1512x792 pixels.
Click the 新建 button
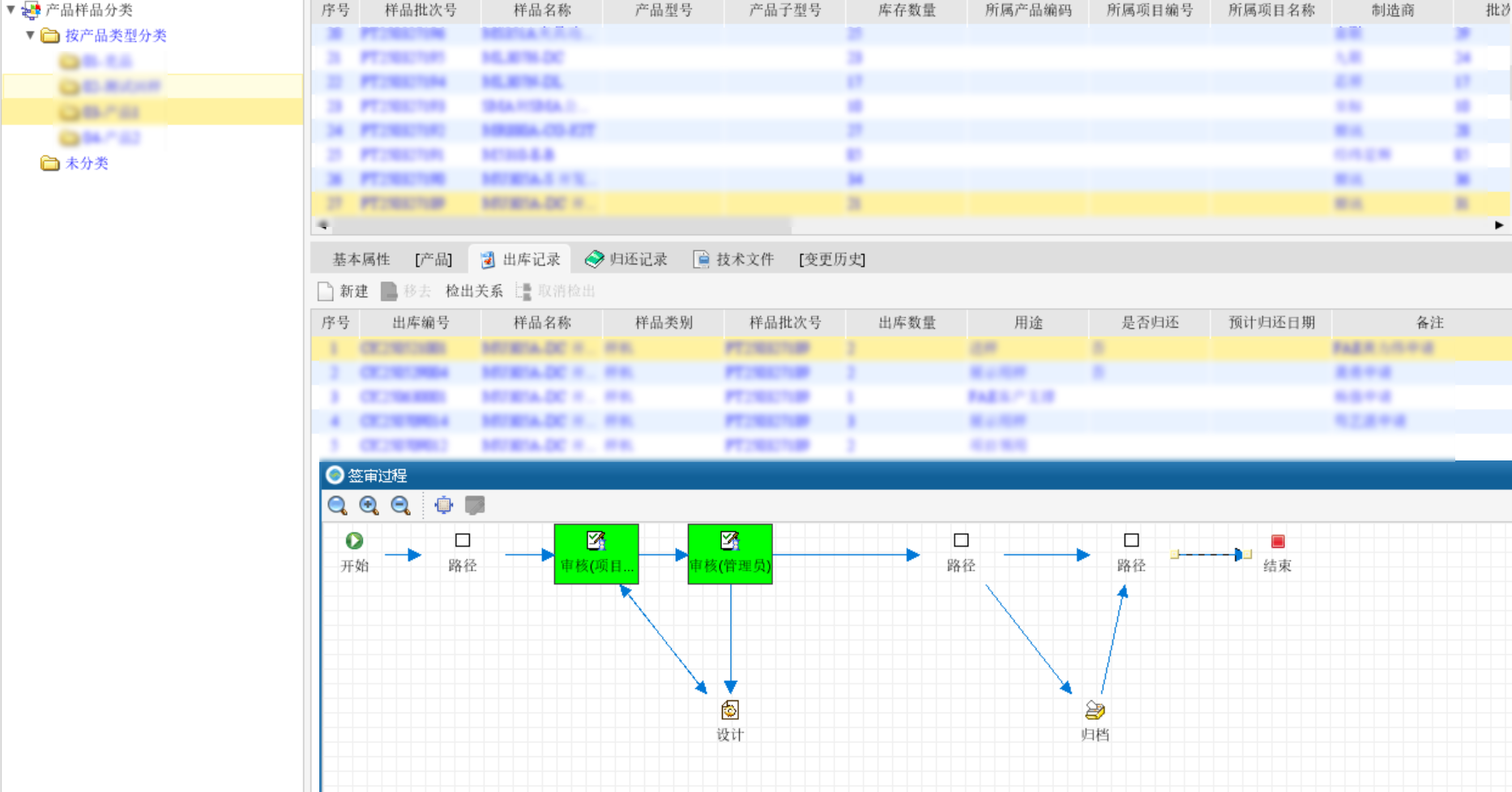343,291
